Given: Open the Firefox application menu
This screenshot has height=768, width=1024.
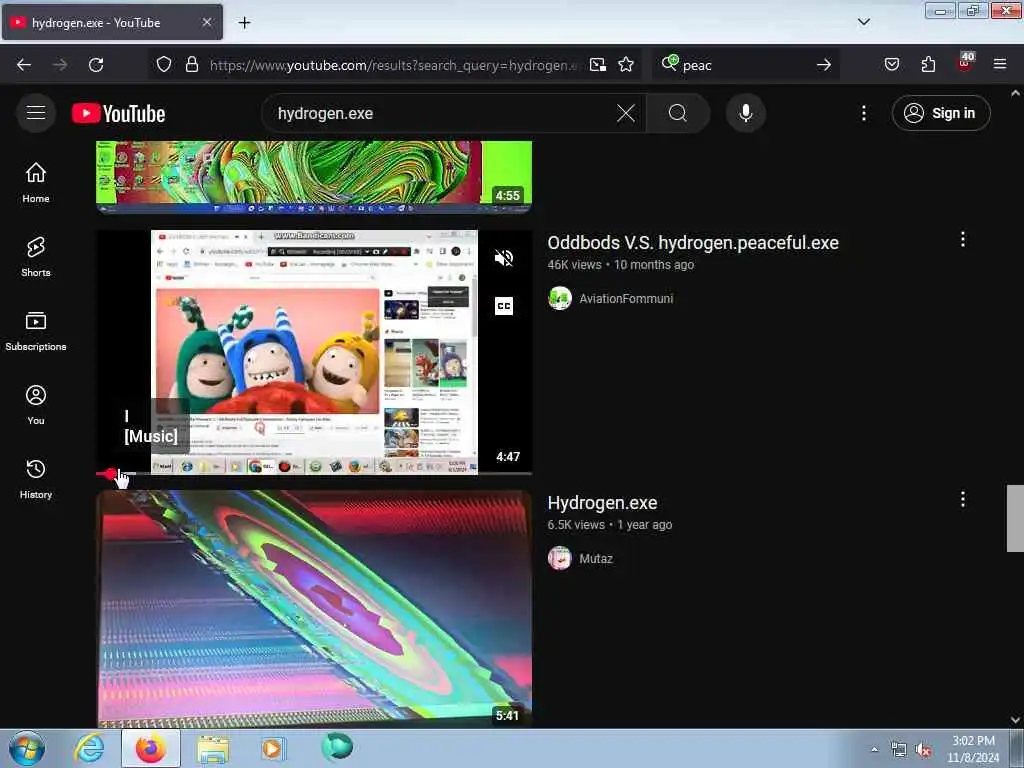Looking at the screenshot, I should (x=1000, y=65).
